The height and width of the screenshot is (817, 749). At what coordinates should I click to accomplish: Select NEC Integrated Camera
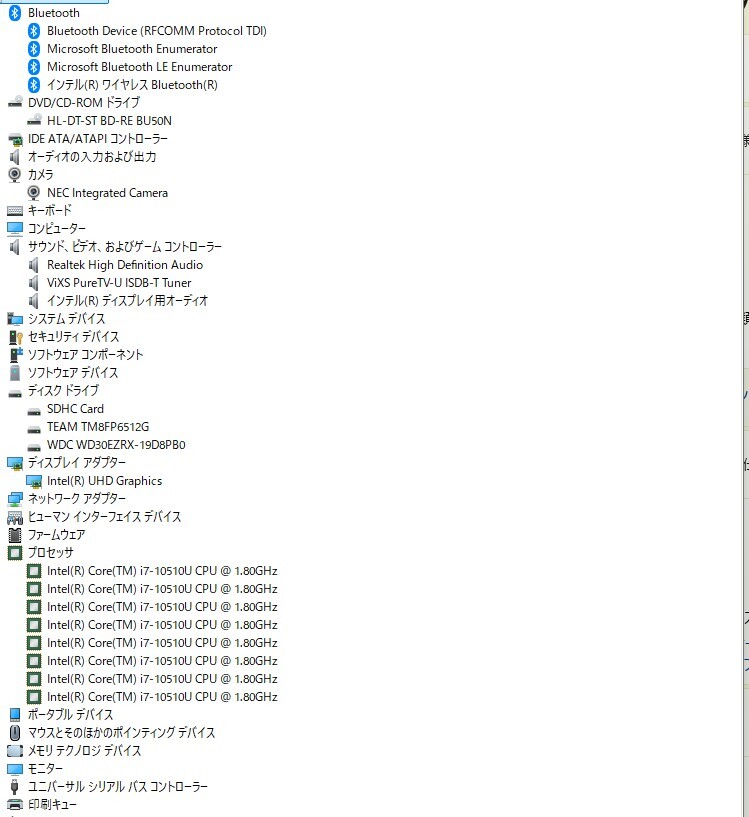pos(107,193)
